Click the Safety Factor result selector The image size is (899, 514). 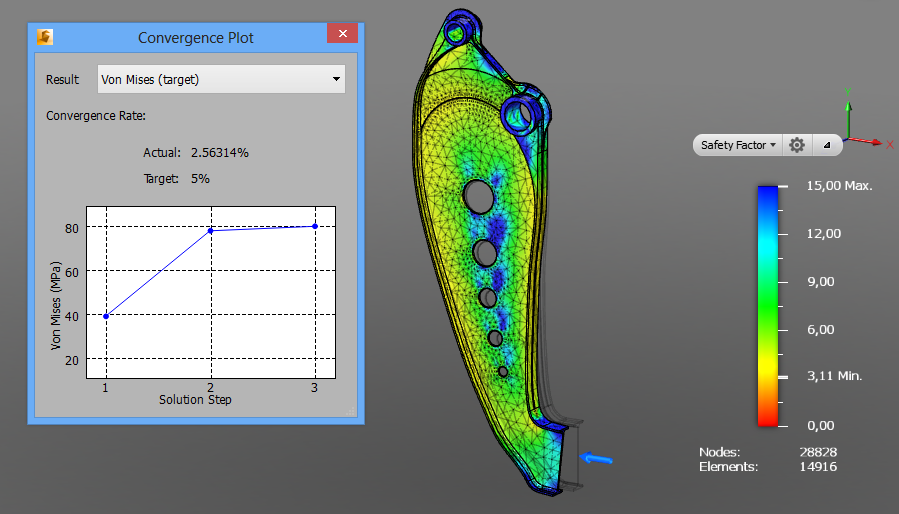pyautogui.click(x=738, y=145)
